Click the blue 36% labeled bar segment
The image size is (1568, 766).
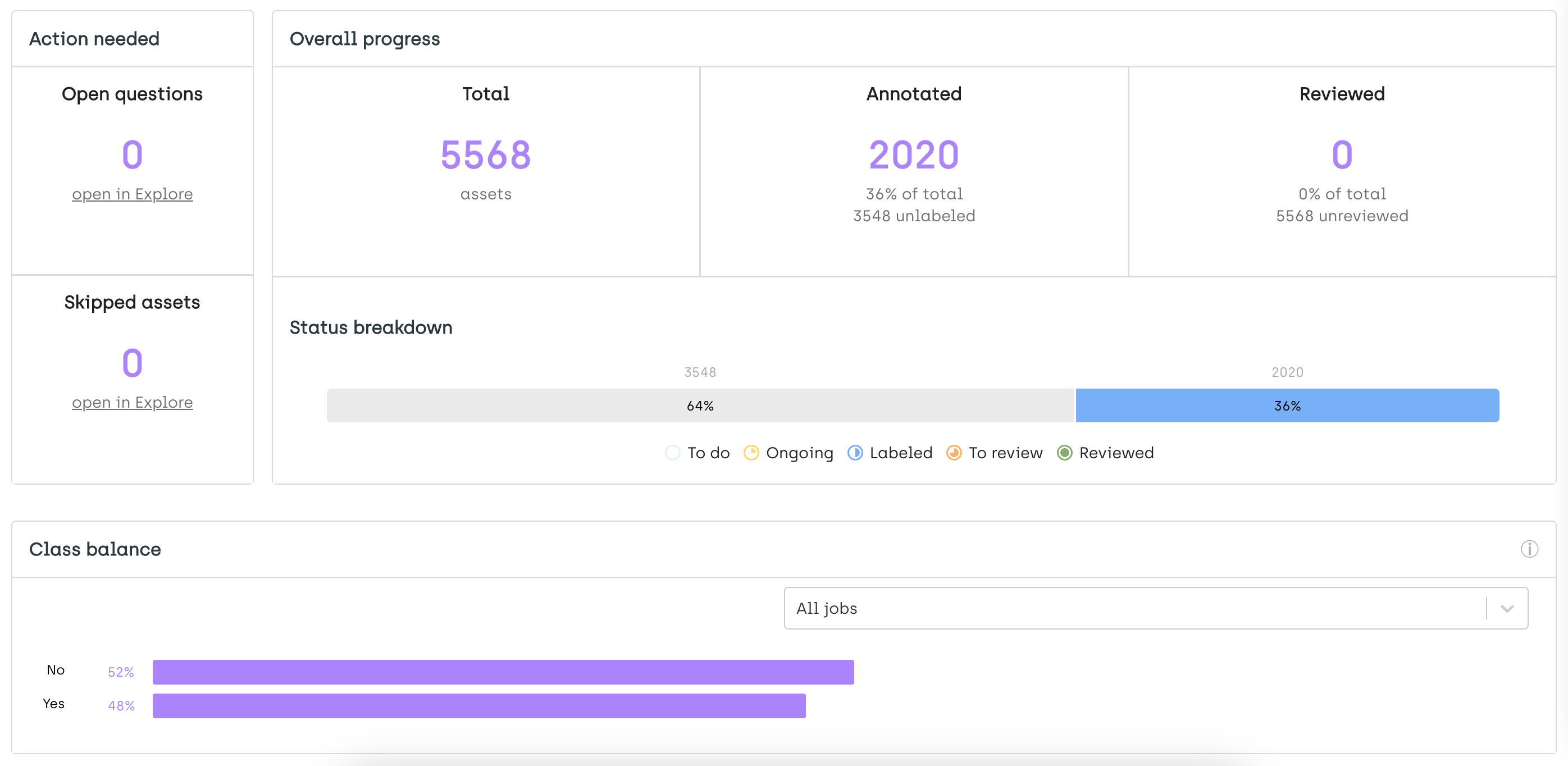(1287, 405)
